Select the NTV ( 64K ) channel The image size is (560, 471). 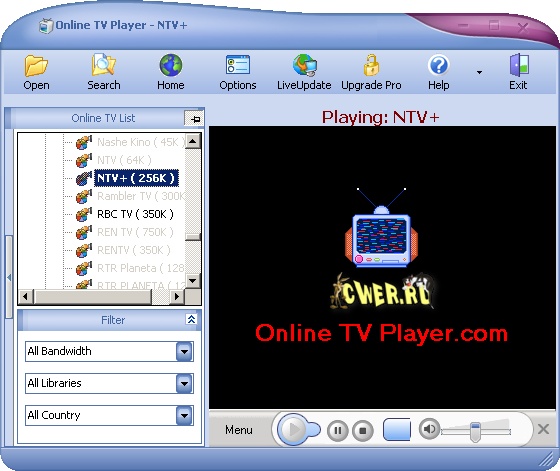124,160
